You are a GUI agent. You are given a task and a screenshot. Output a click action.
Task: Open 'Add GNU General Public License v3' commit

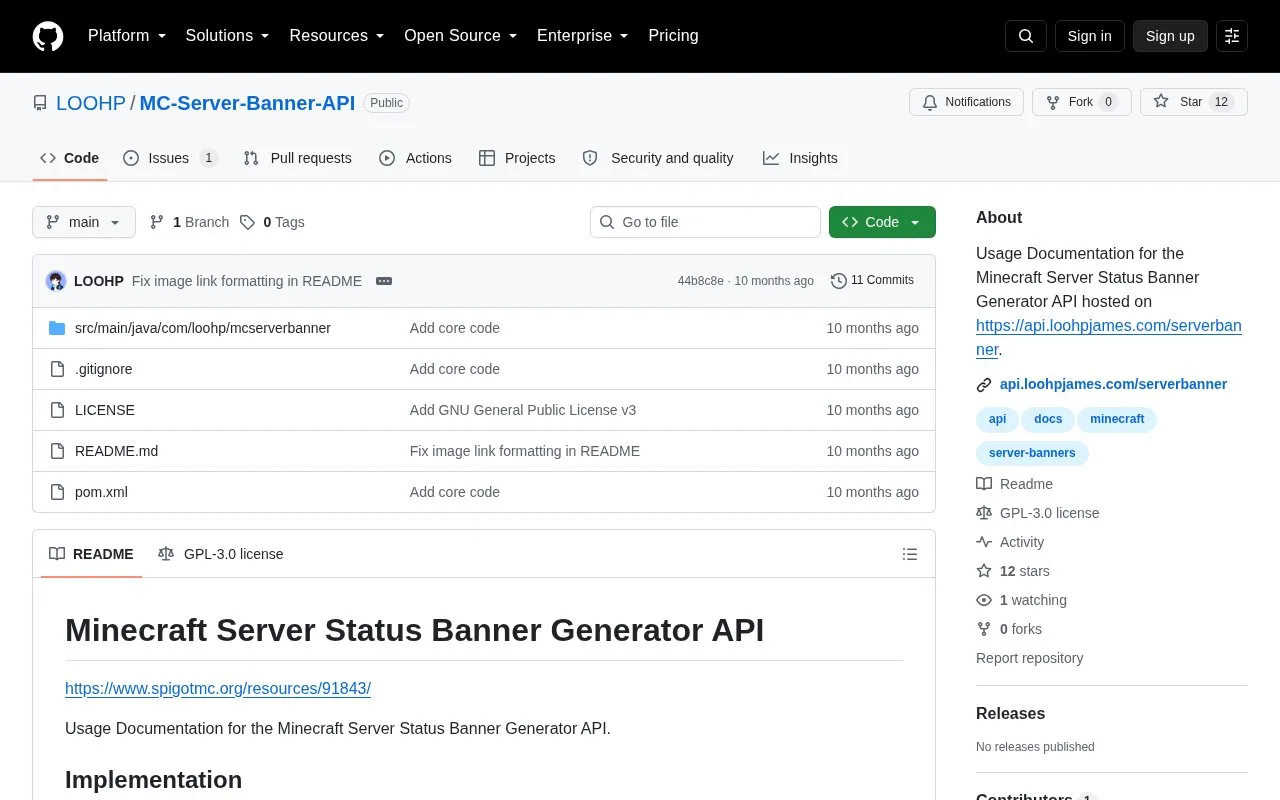pyautogui.click(x=523, y=410)
